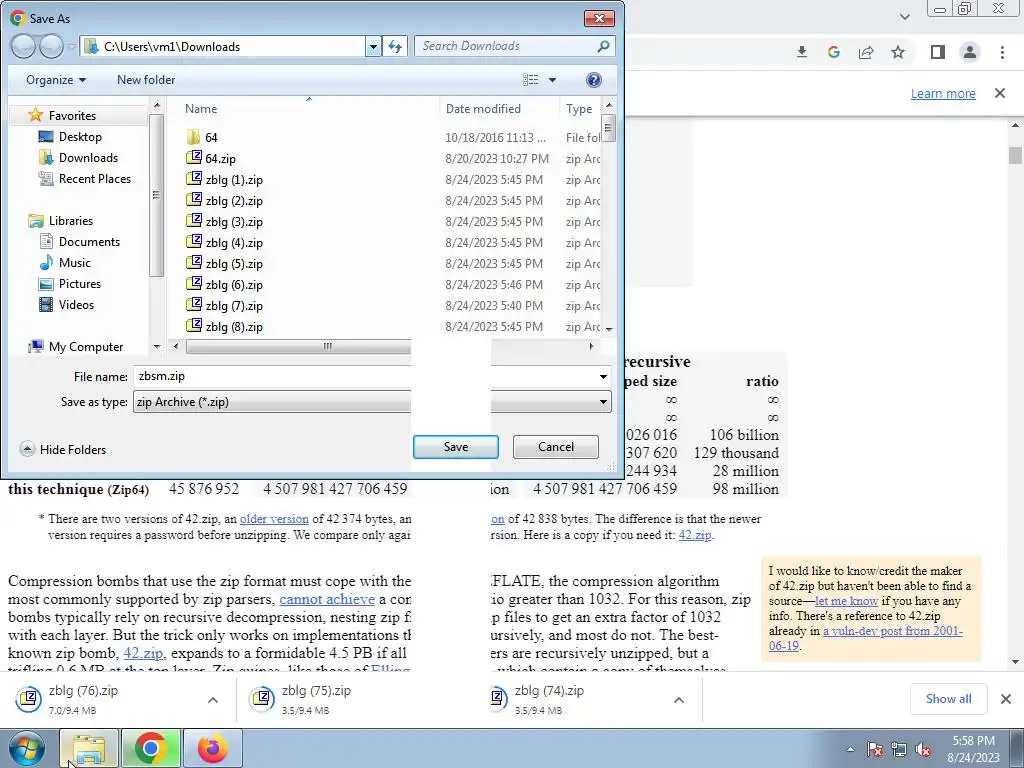The width and height of the screenshot is (1024, 768).
Task: Open Chrome's downloads icon in toolbar
Action: point(802,52)
